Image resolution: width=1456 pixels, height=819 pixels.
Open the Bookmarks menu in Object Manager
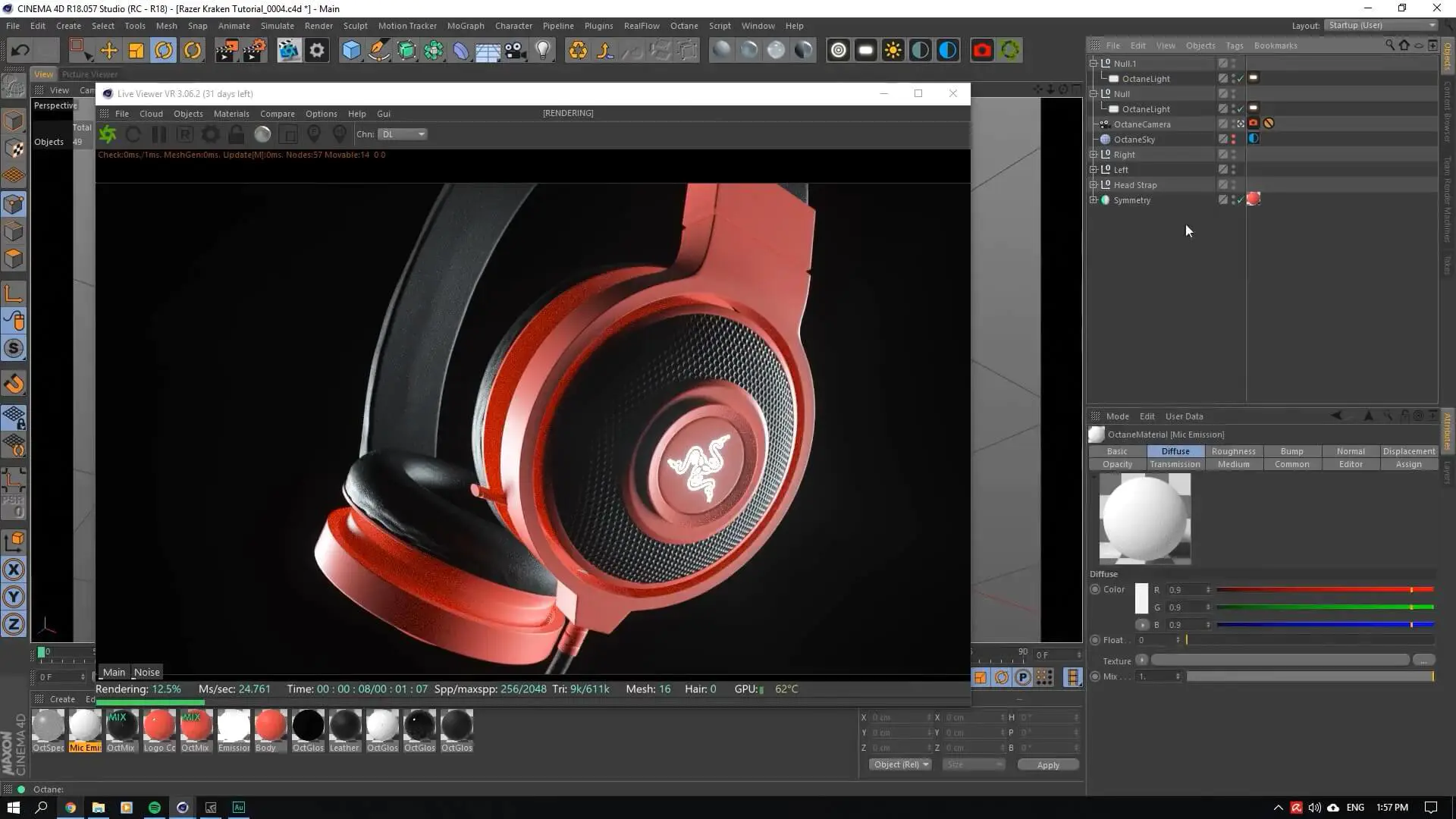pos(1275,45)
